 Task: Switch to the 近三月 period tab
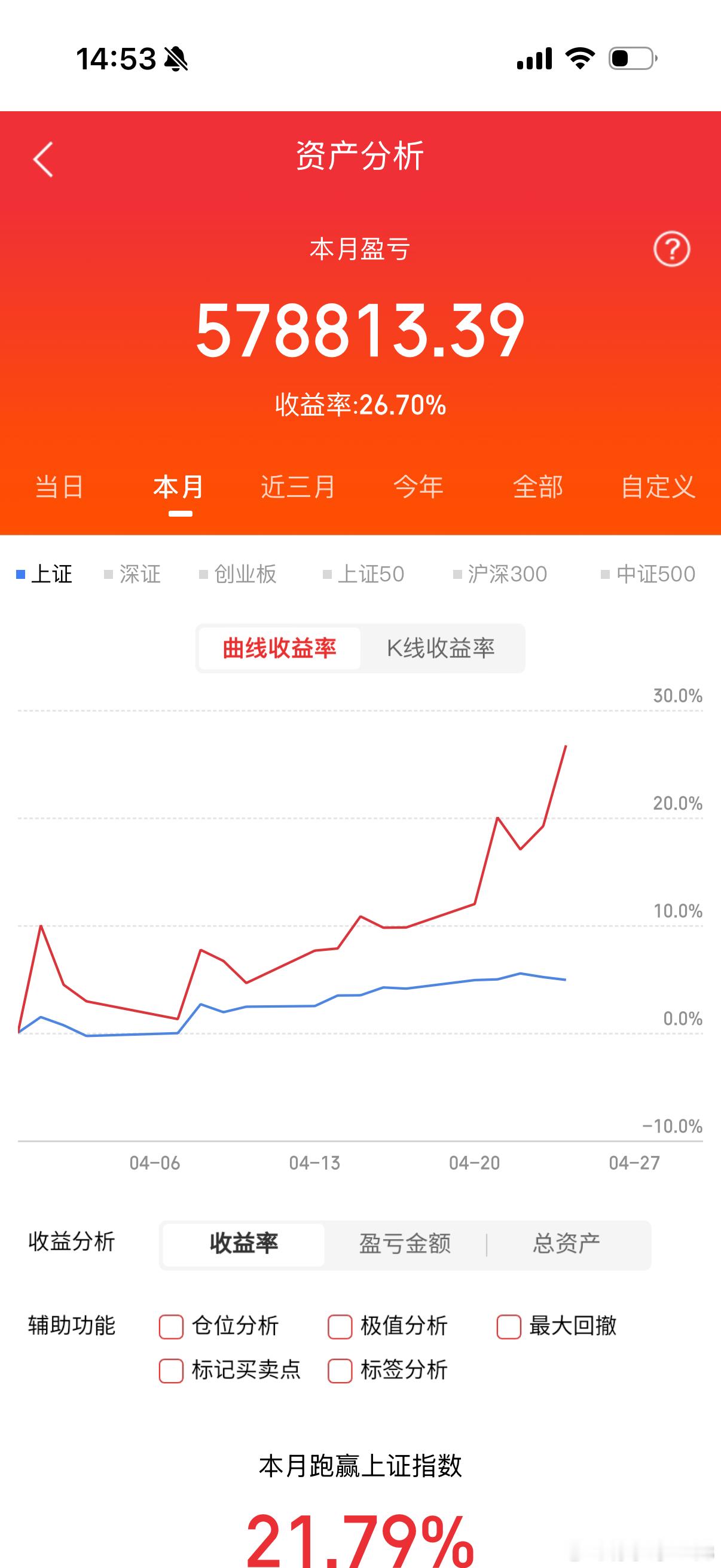[x=297, y=487]
